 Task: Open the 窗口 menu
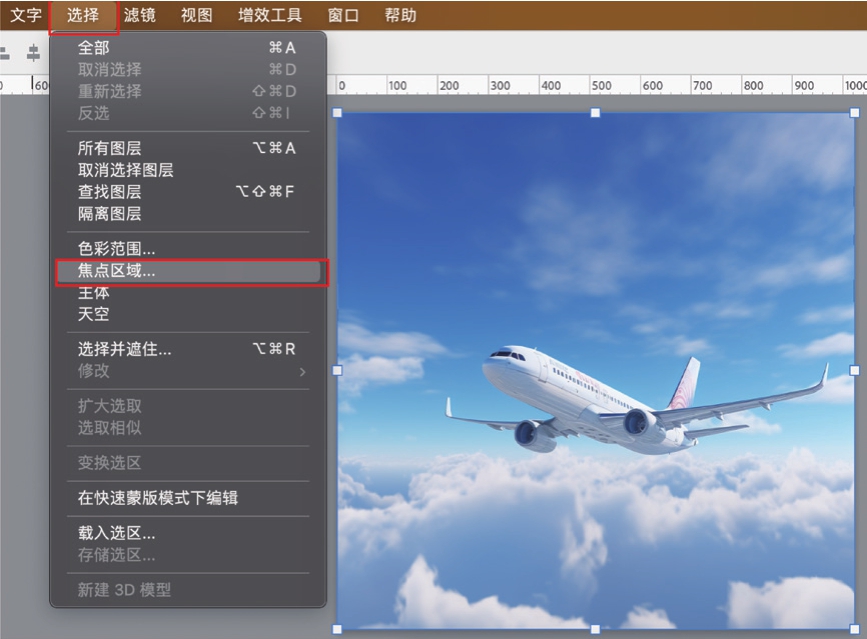point(343,15)
